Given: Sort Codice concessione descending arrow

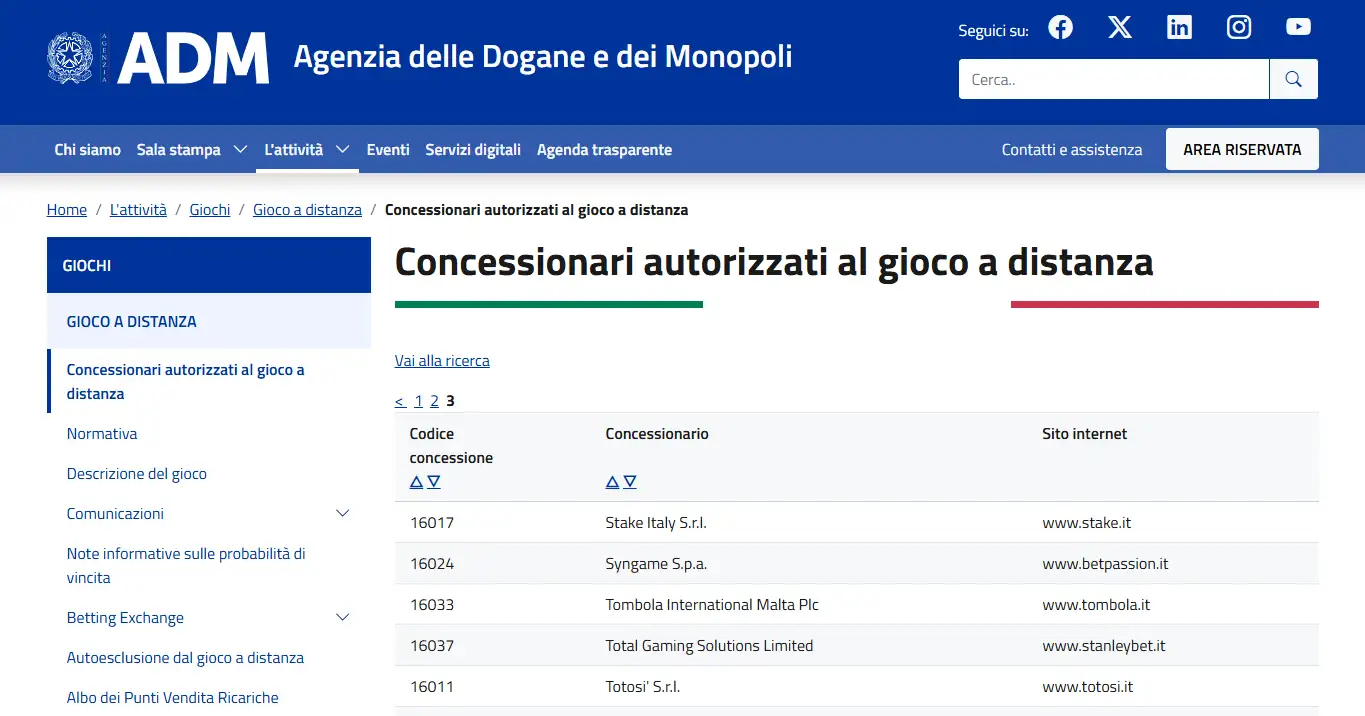Looking at the screenshot, I should click(x=434, y=482).
